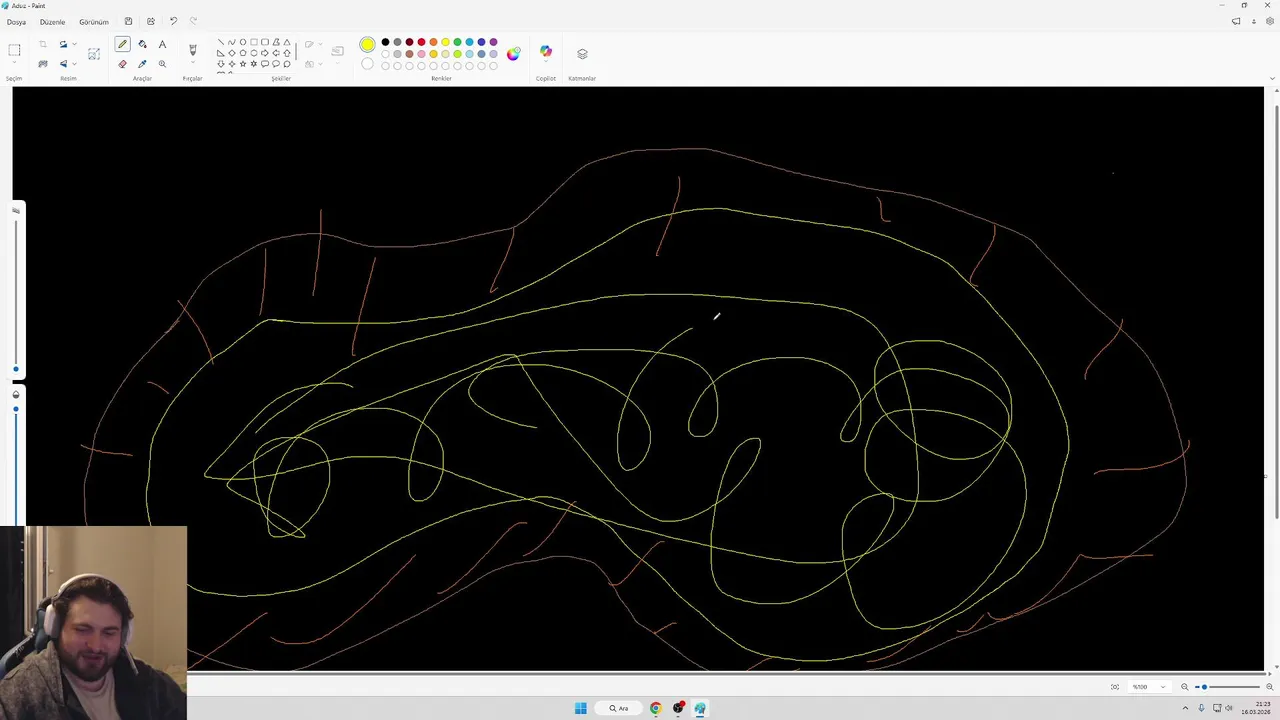Pick the right arrow shape

(265, 53)
